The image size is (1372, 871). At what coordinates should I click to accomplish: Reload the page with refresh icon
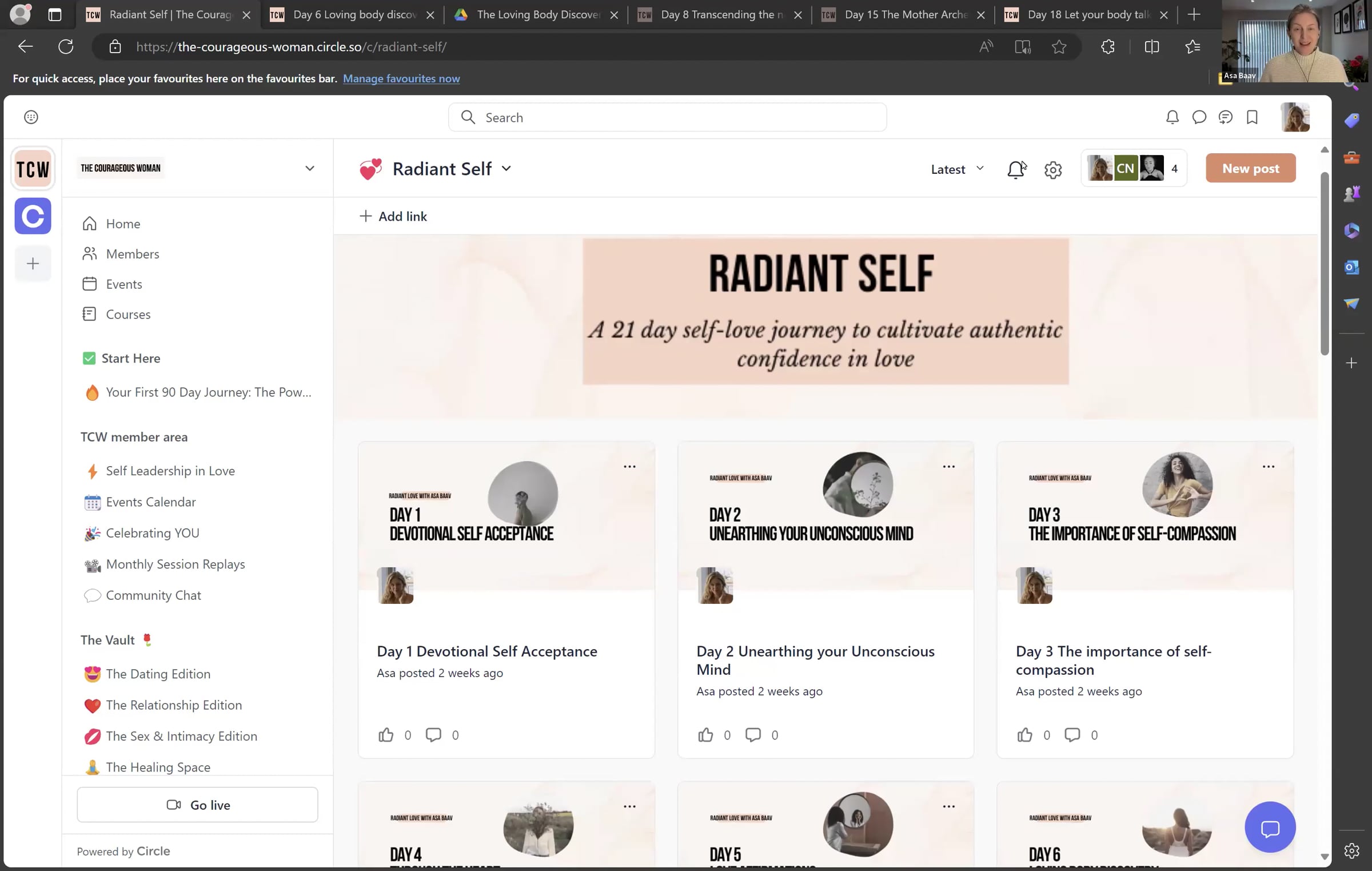point(66,46)
